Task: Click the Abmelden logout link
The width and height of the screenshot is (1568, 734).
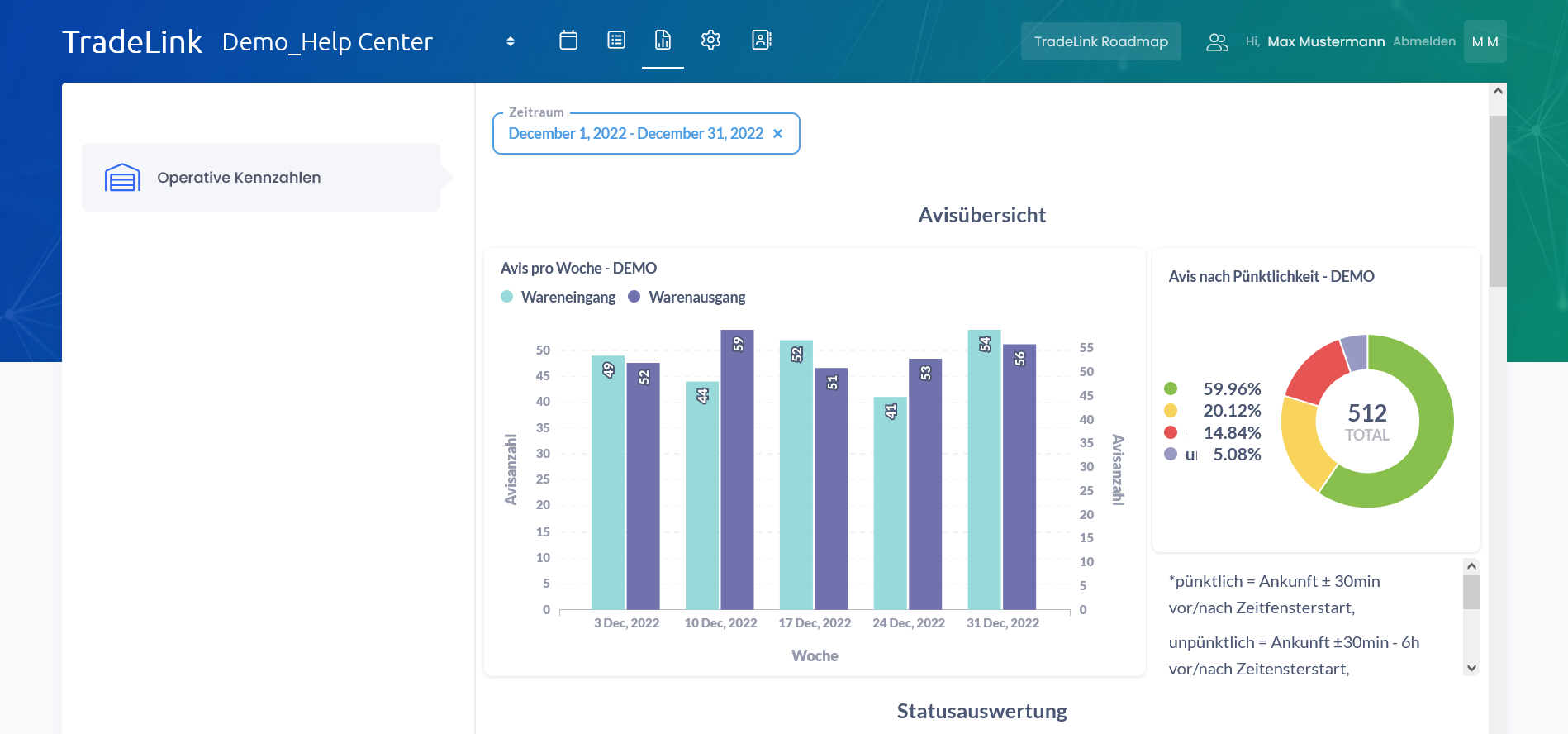Action: coord(1423,41)
